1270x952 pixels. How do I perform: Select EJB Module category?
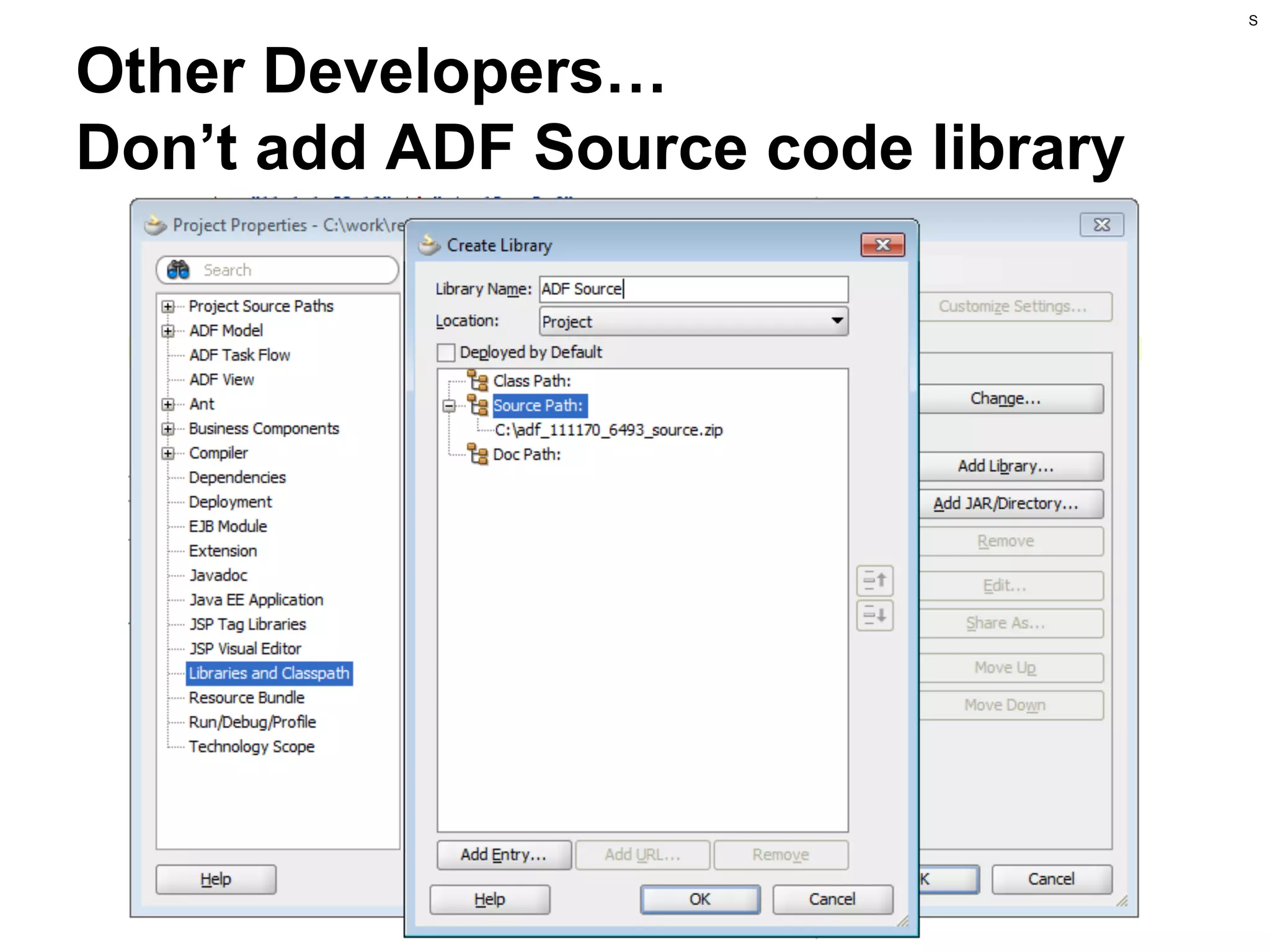(x=228, y=526)
